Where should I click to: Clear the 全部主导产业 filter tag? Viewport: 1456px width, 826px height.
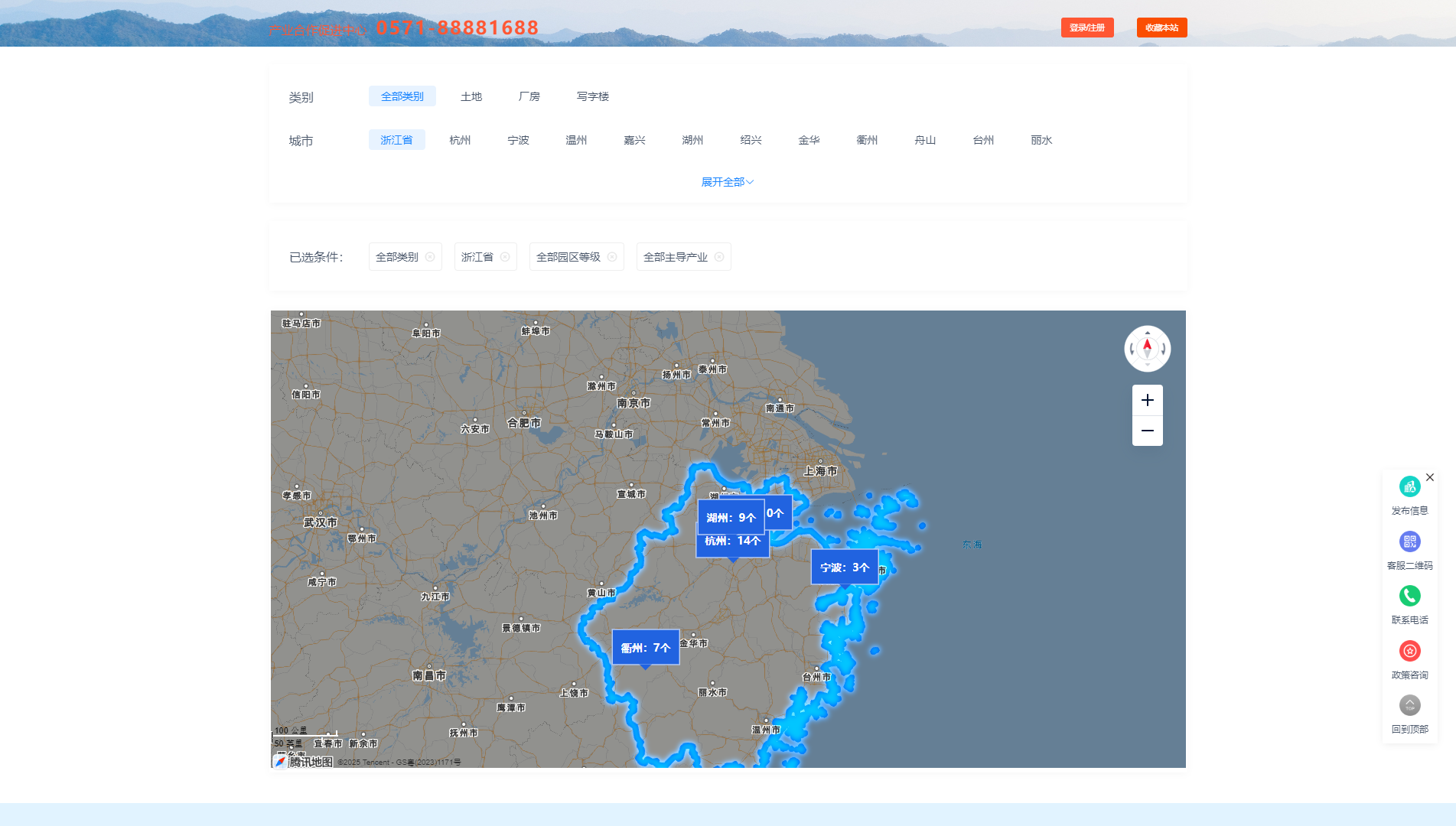(x=719, y=257)
